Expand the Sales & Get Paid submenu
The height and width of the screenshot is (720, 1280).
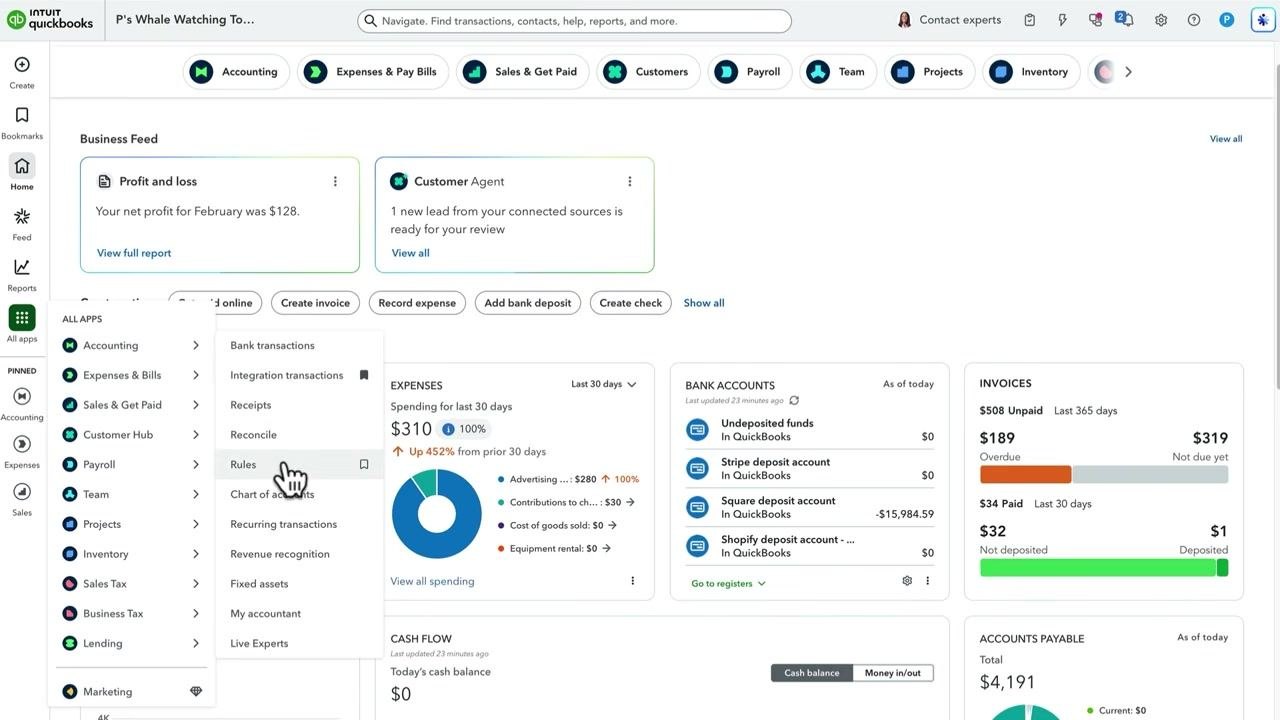pos(196,405)
